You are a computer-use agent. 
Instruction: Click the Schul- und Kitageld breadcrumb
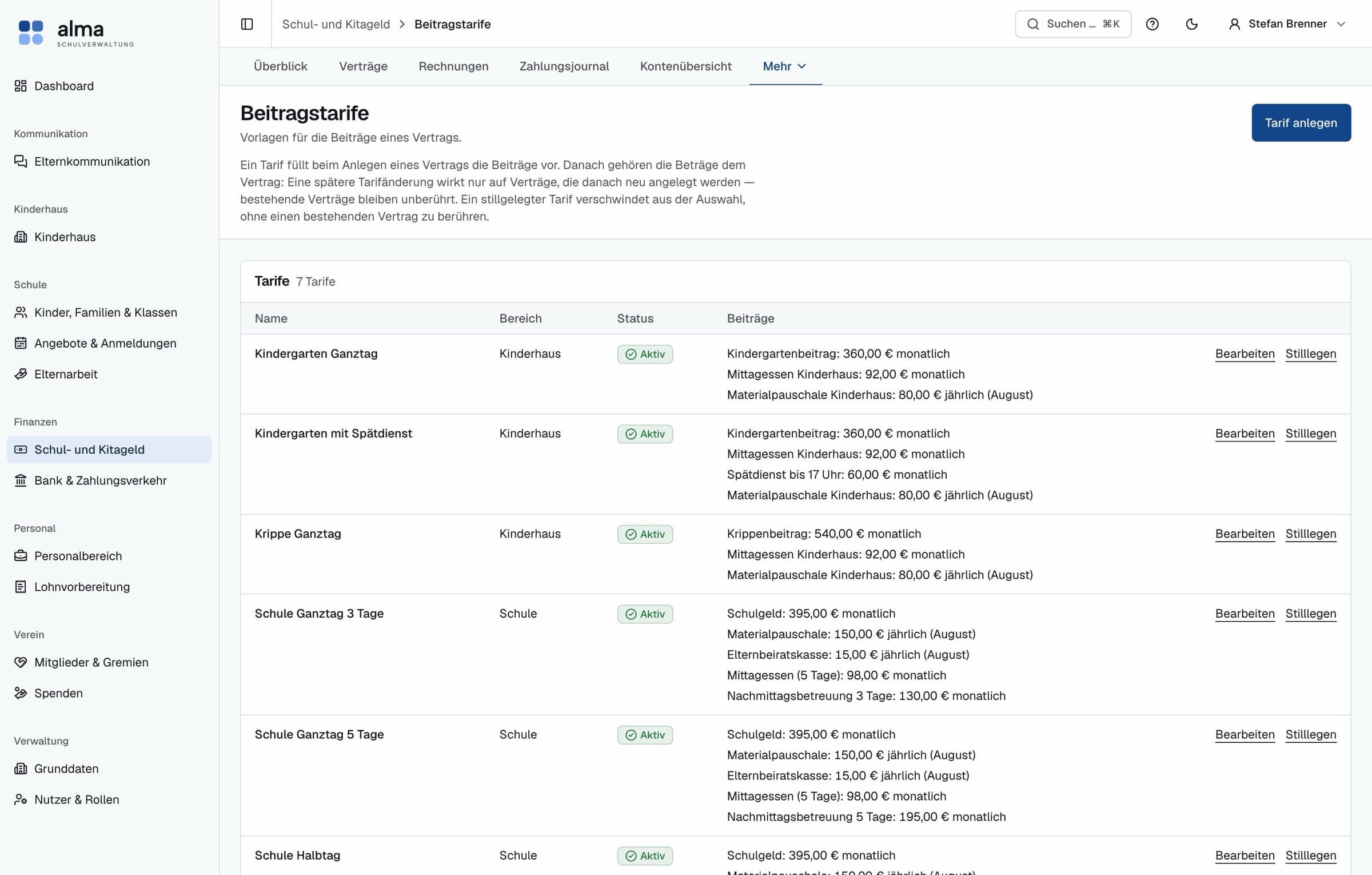pyautogui.click(x=336, y=24)
